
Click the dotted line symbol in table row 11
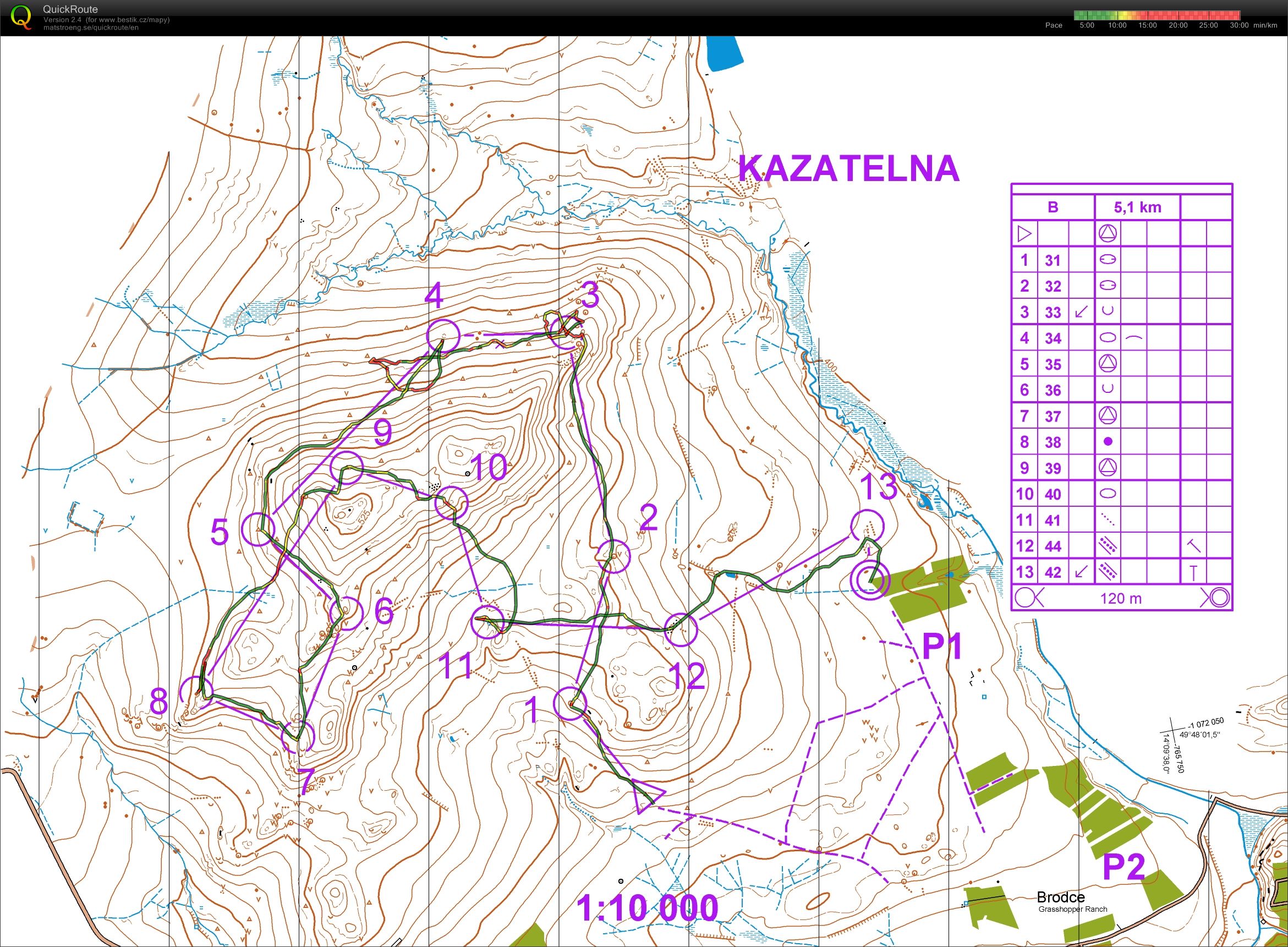pos(1108,519)
